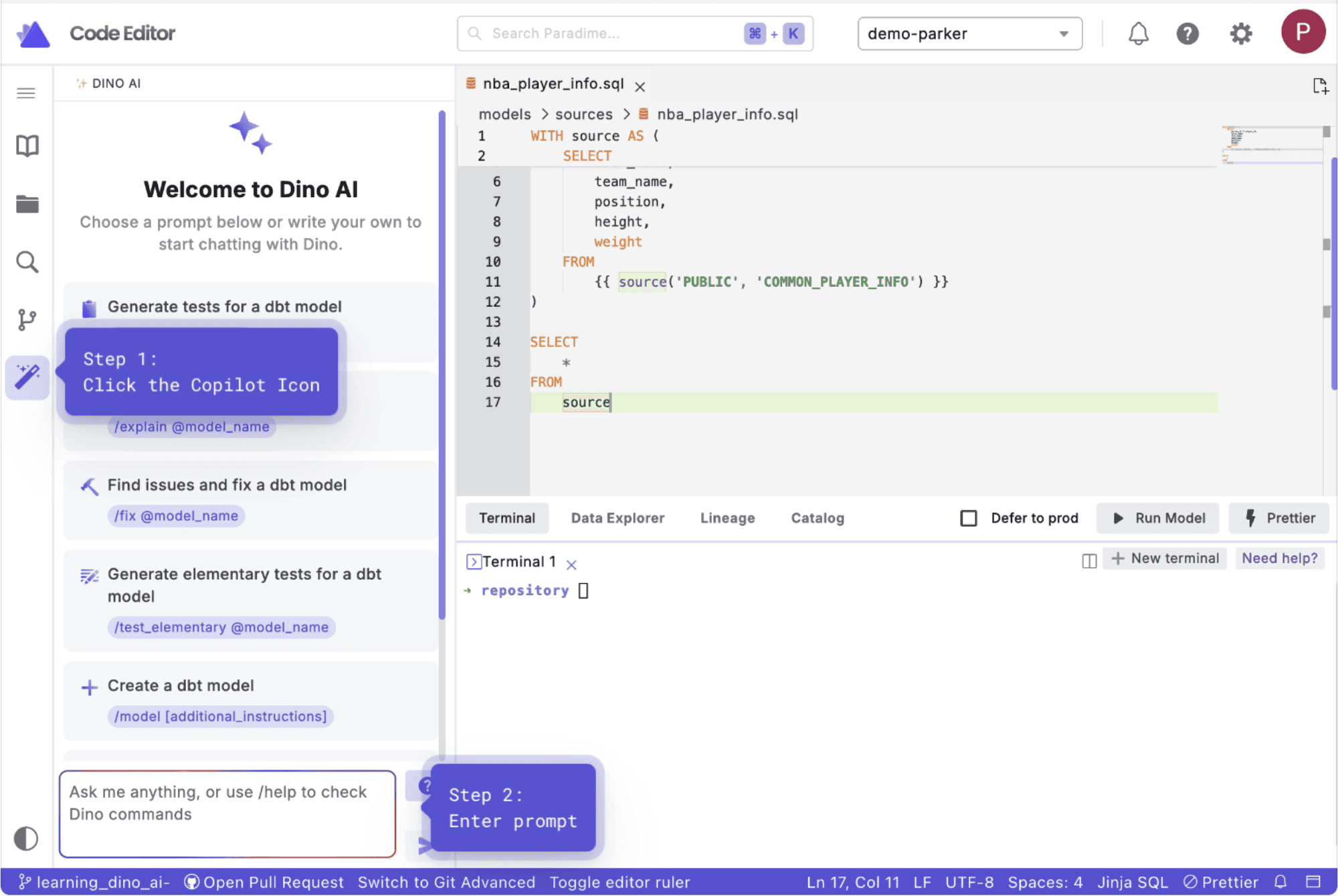Click the clipboard icon on Generate tests card
The width and height of the screenshot is (1338, 896).
(x=89, y=308)
